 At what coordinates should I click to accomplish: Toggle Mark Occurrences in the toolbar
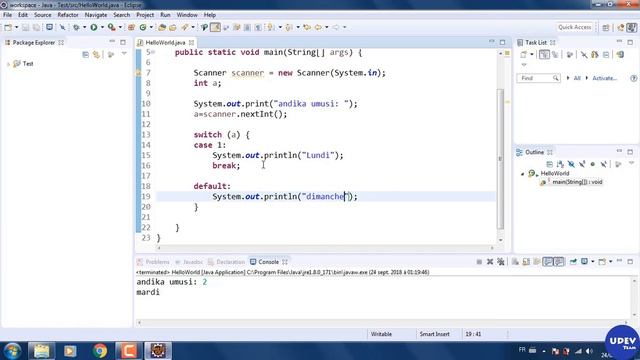[215, 27]
